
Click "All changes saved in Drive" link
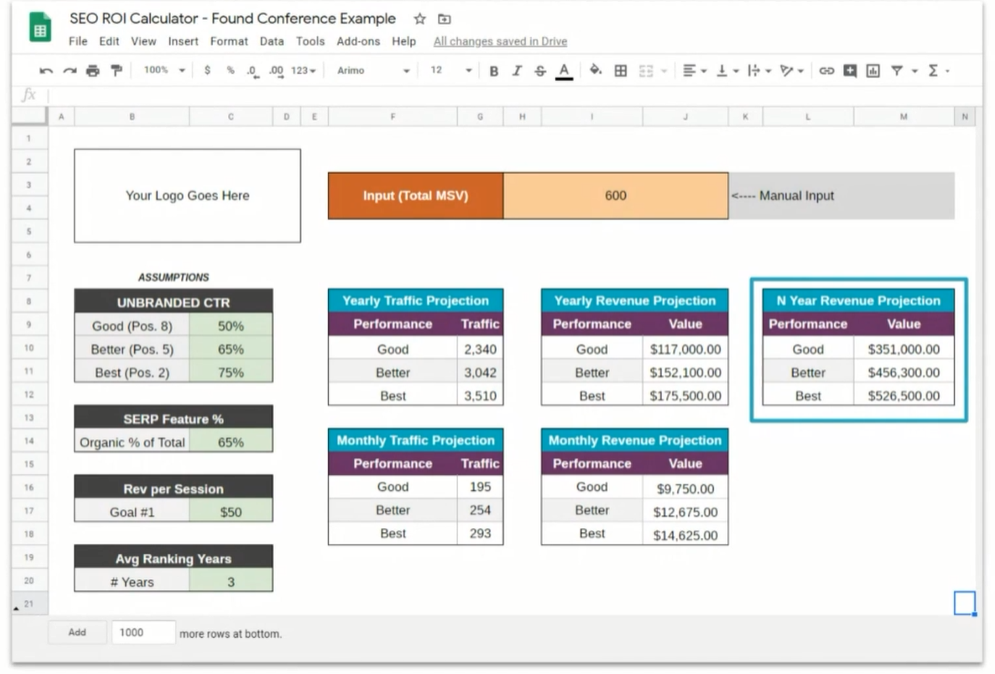(x=500, y=41)
